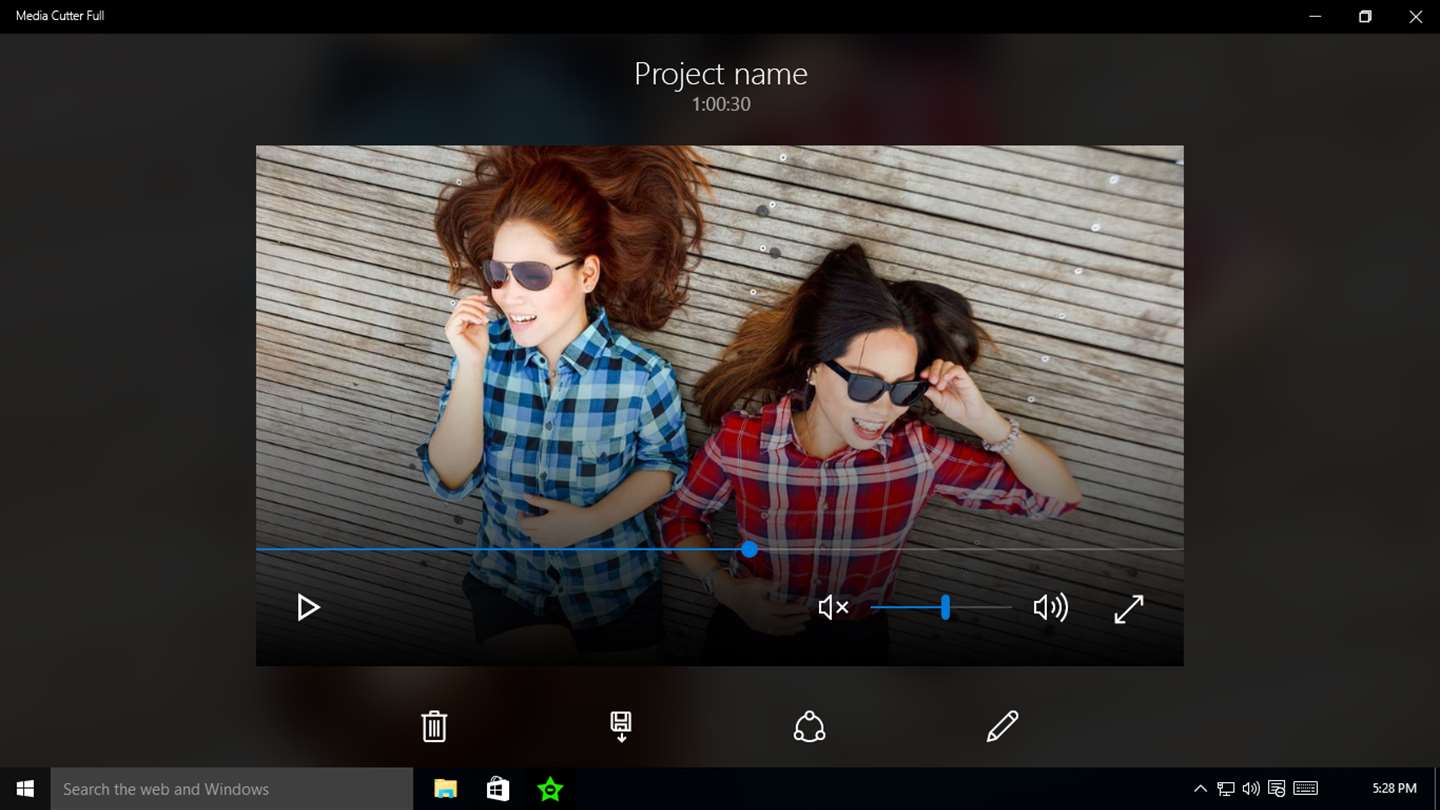Edit the project with pencil icon
The width and height of the screenshot is (1440, 810).
(x=1002, y=726)
